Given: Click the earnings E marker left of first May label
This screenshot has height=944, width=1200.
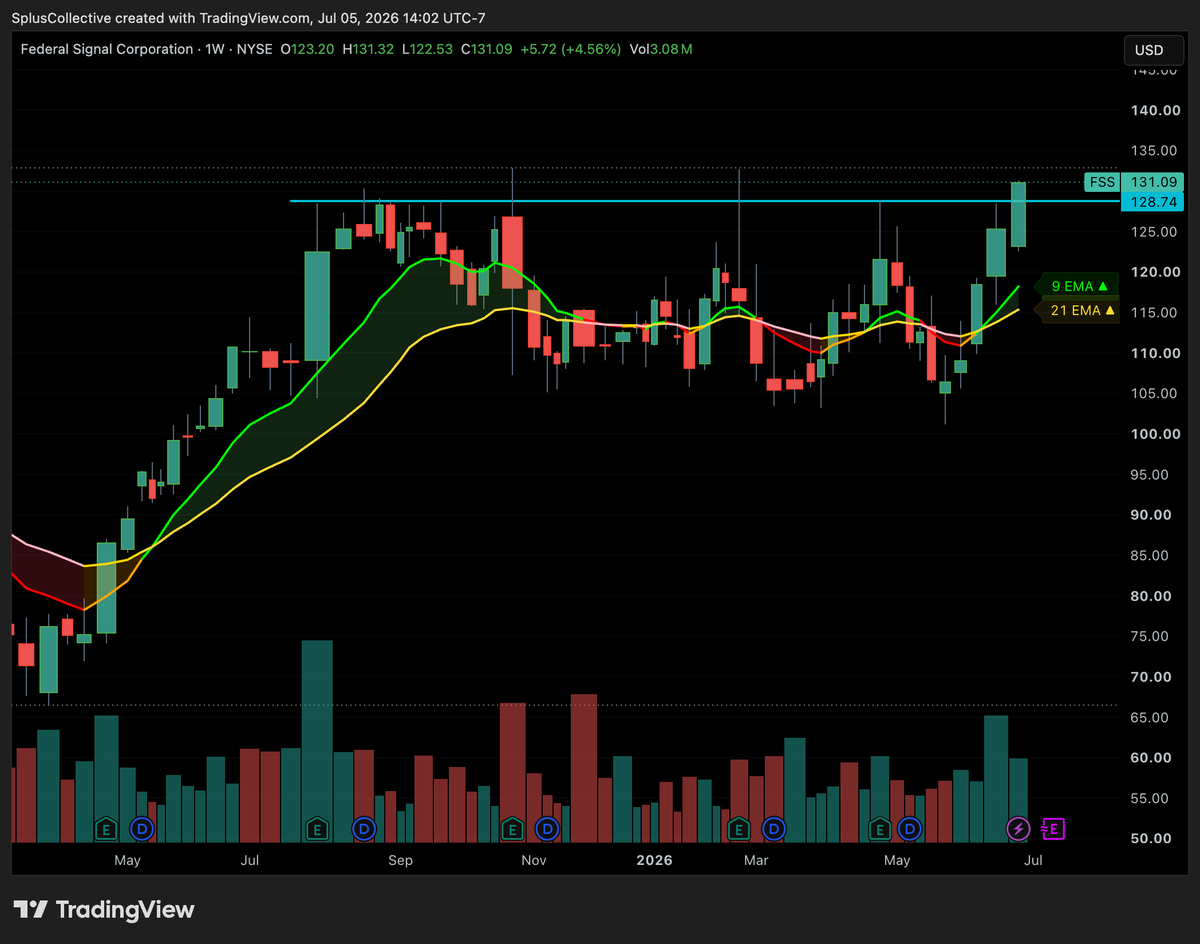Looking at the screenshot, I should (x=107, y=828).
